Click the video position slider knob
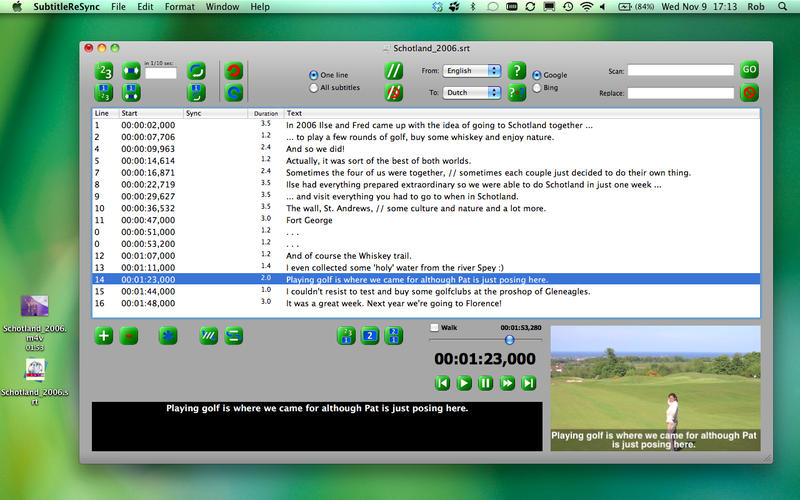Screen dimensions: 800x500 [x=510, y=339]
